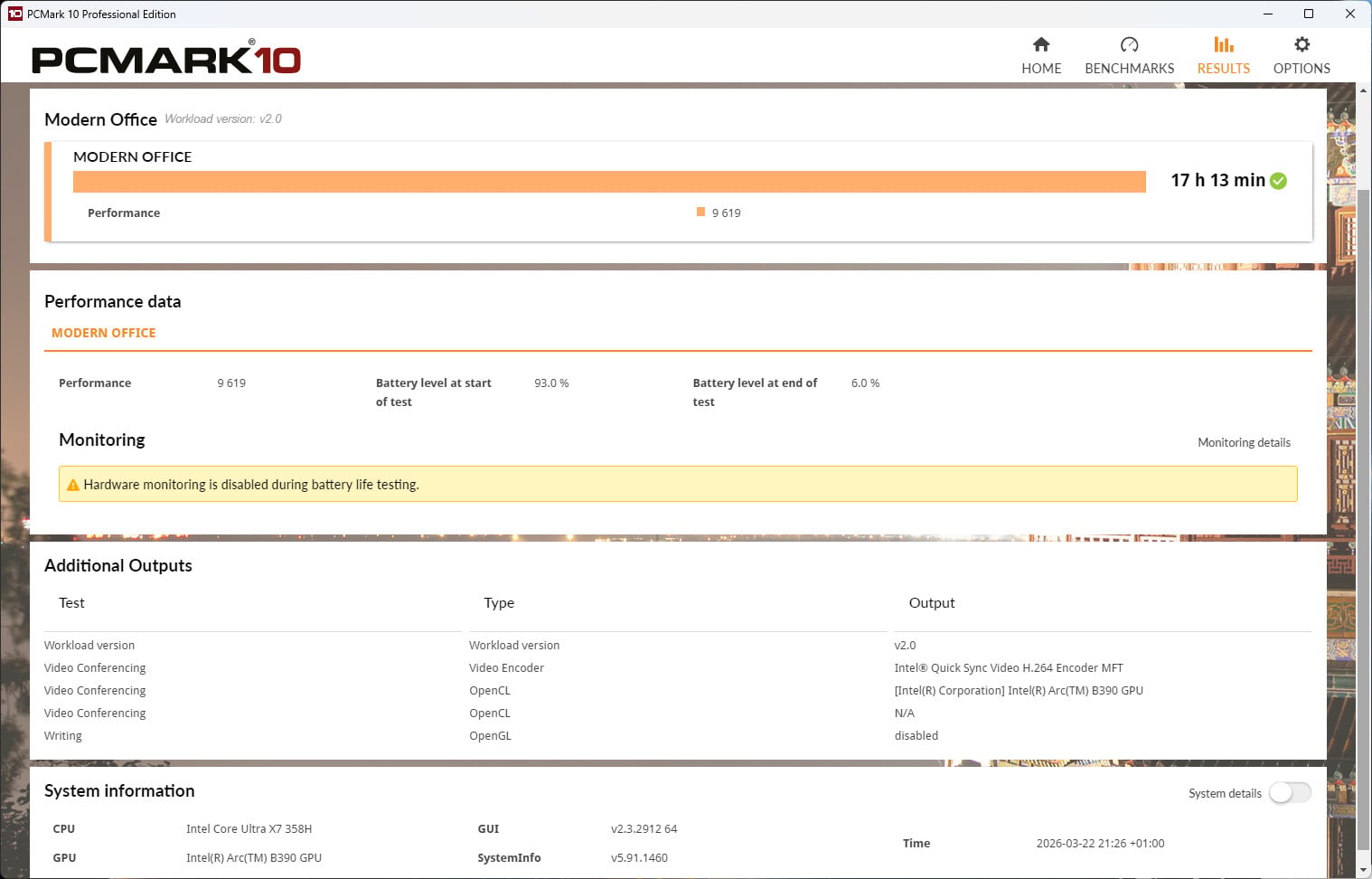Click GUI version v2.3.2912 64
Image resolution: width=1372 pixels, height=879 pixels.
tap(644, 829)
